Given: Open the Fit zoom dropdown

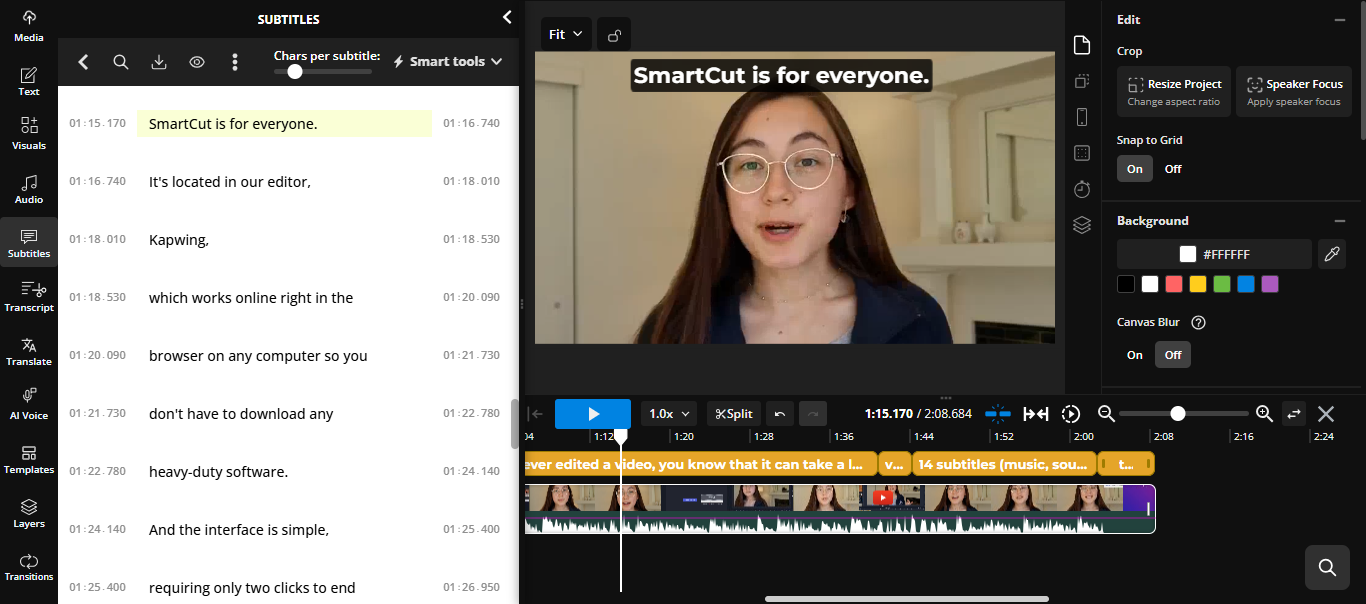Looking at the screenshot, I should 566,35.
